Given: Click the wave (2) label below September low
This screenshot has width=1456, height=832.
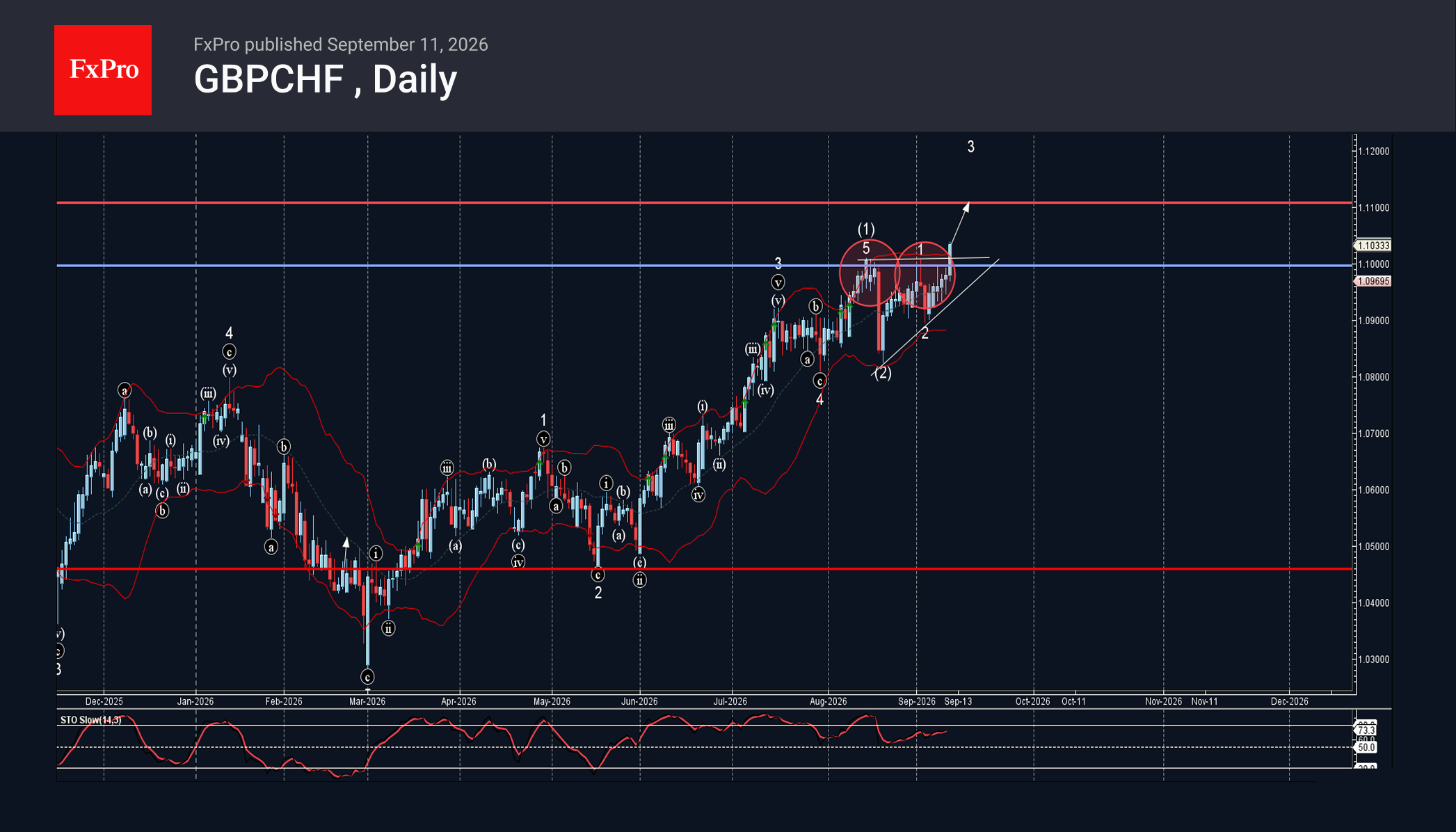Looking at the screenshot, I should 883,373.
